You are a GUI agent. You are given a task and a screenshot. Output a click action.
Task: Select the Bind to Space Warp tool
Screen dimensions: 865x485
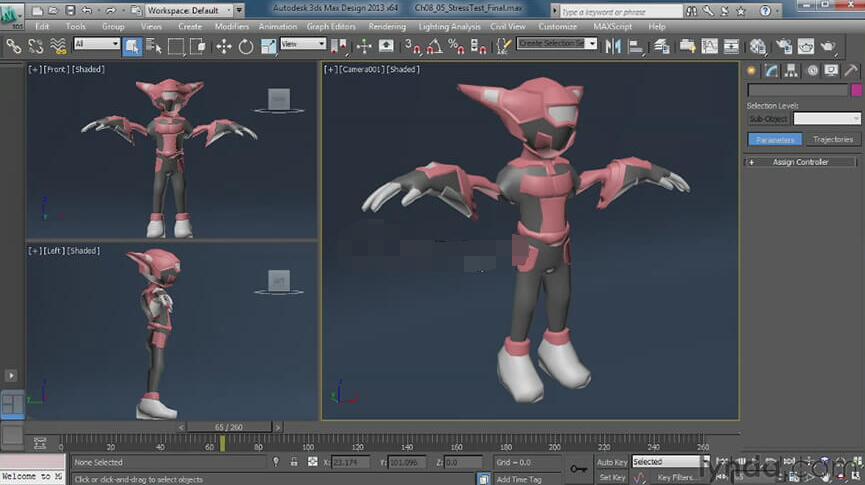[x=58, y=46]
